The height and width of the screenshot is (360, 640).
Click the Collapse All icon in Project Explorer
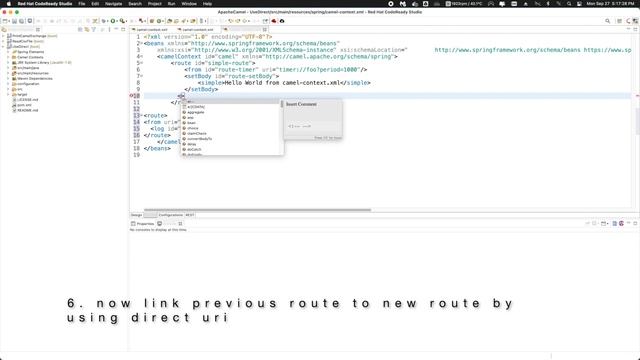pos(80,29)
